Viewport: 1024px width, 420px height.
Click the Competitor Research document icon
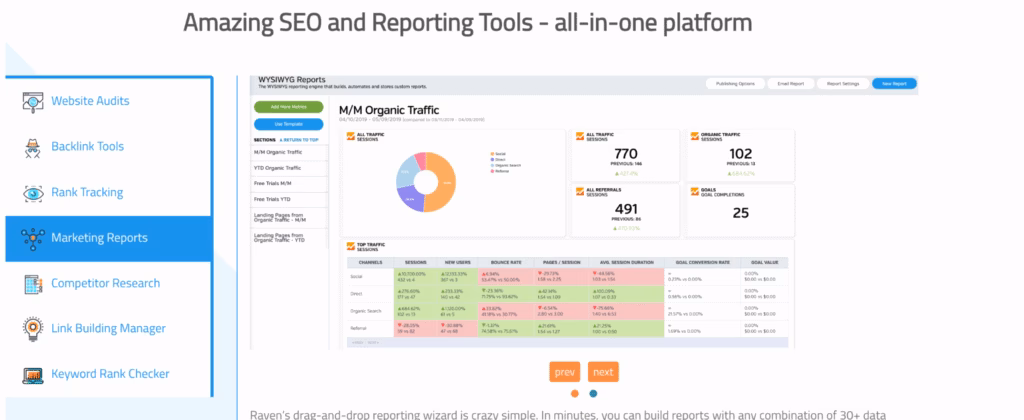tap(31, 284)
